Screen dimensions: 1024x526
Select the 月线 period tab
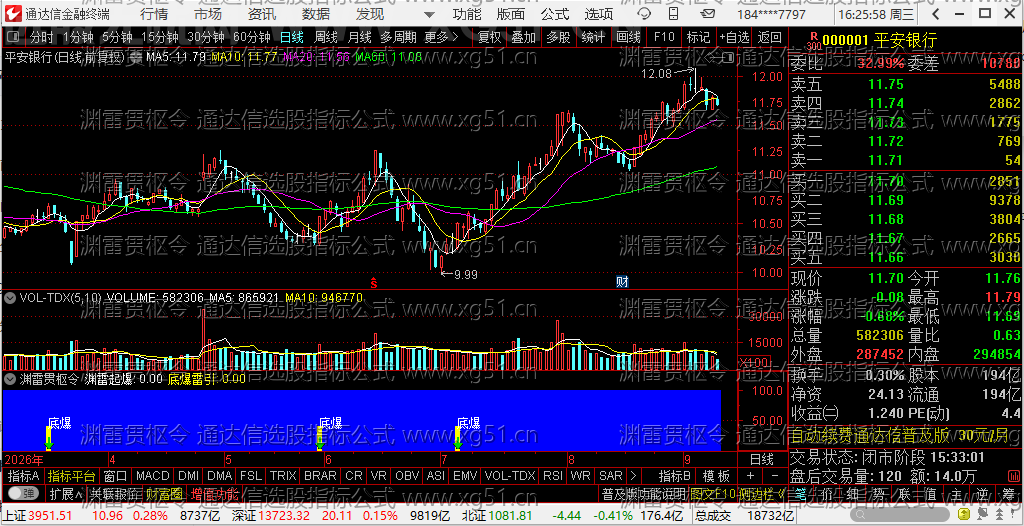click(x=359, y=37)
